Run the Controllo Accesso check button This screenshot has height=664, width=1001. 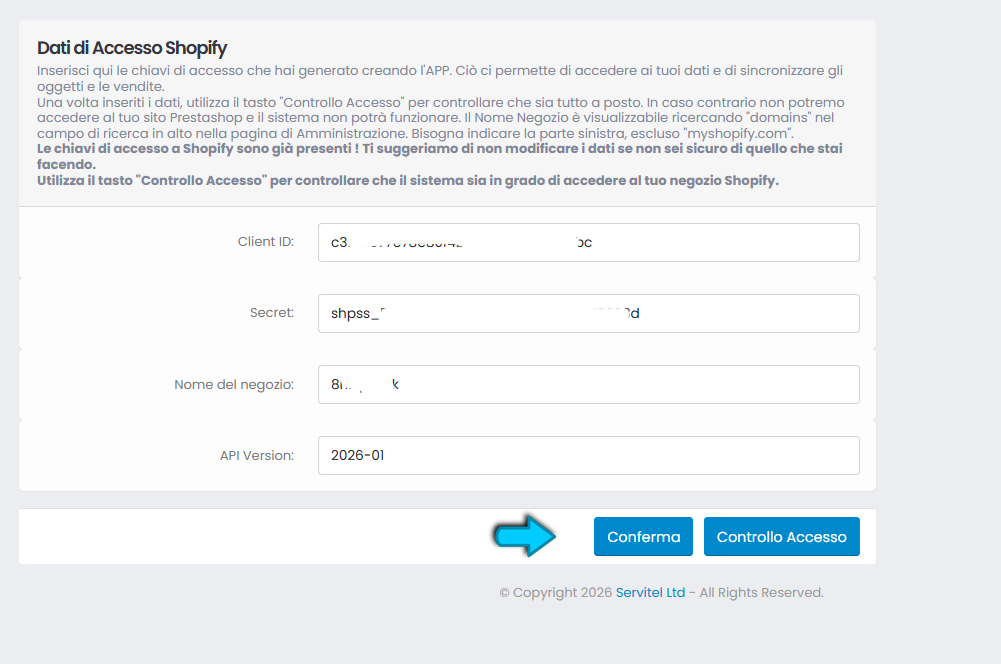(781, 536)
